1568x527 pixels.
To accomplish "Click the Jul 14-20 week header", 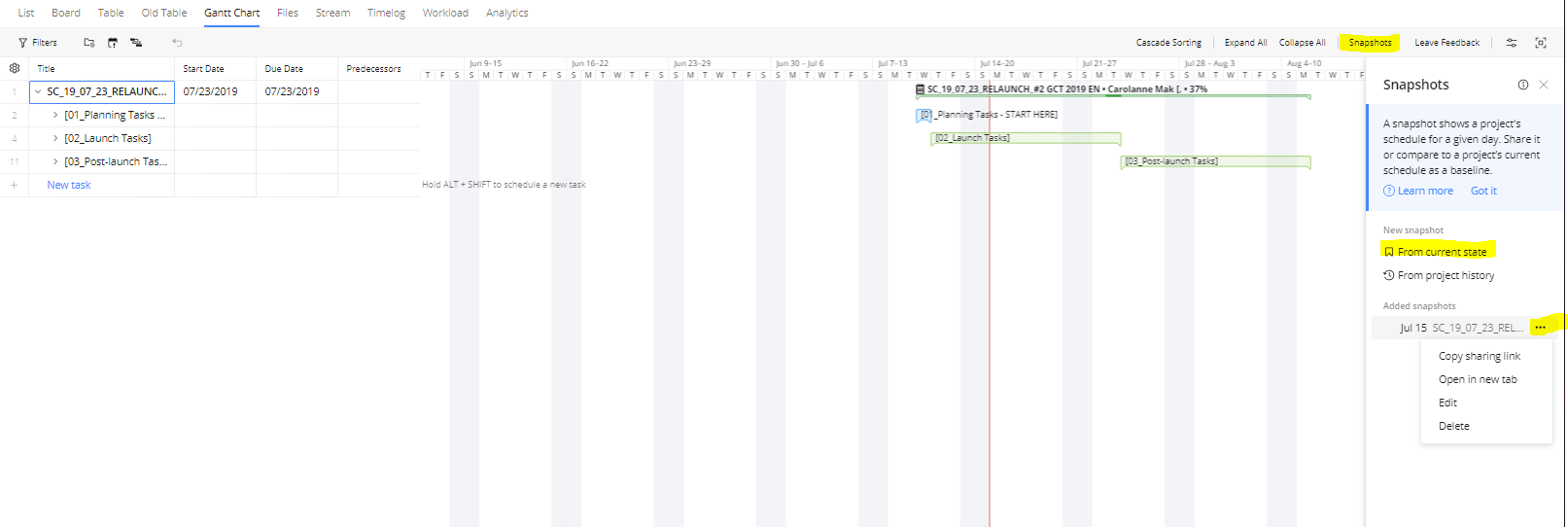I will [x=996, y=63].
